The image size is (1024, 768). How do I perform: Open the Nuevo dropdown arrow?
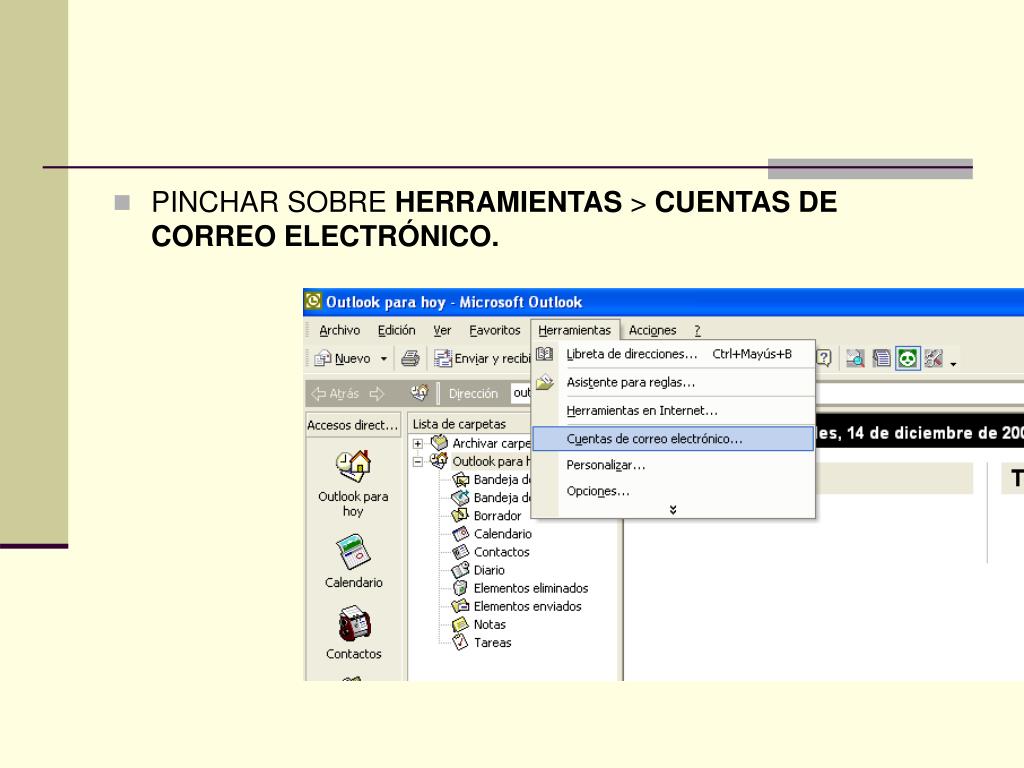[384, 359]
